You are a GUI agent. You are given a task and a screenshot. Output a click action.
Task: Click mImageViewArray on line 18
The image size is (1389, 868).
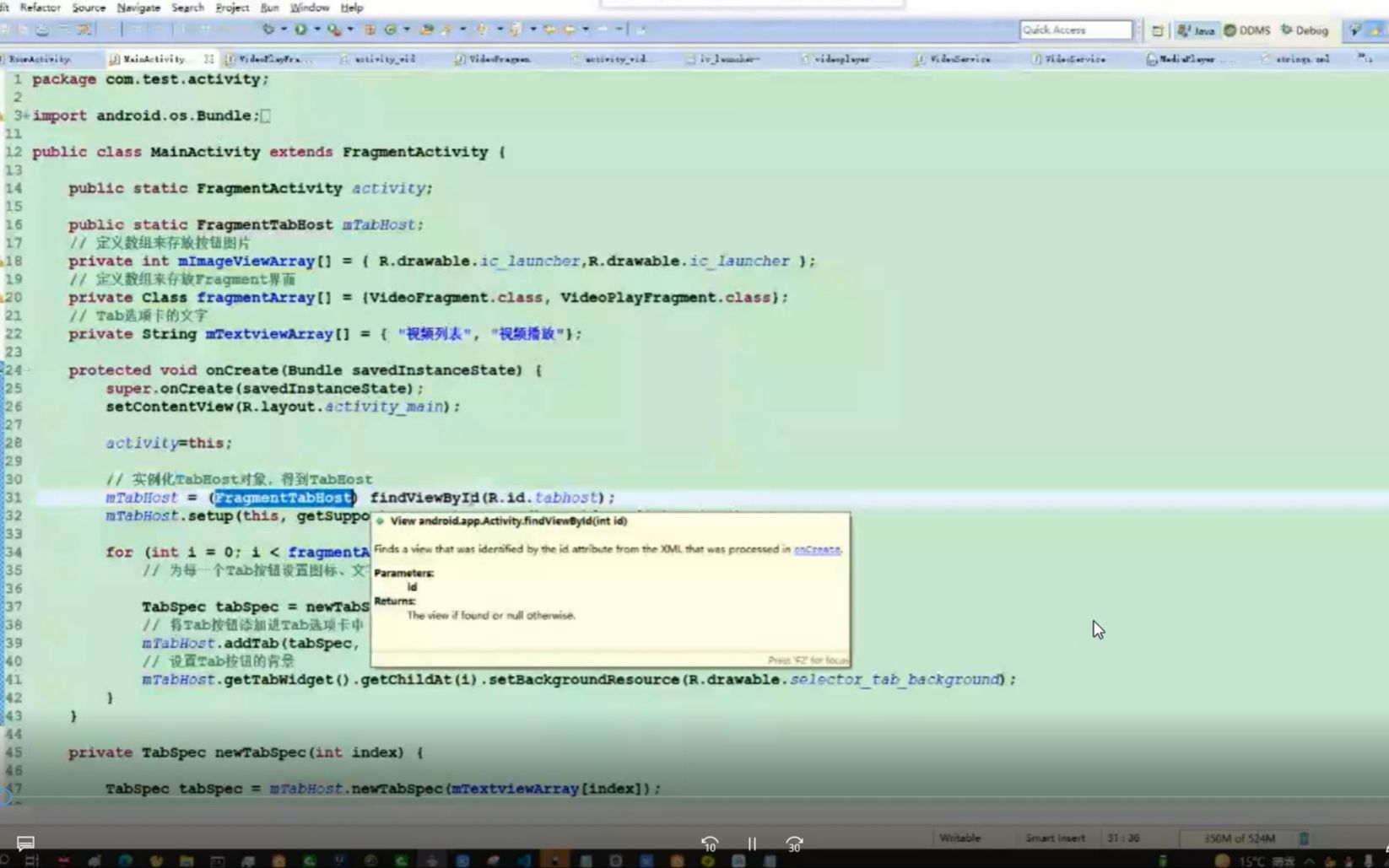[246, 261]
